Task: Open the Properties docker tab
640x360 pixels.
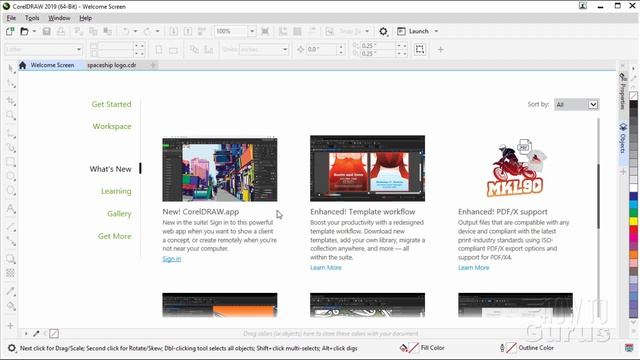Action: point(623,91)
